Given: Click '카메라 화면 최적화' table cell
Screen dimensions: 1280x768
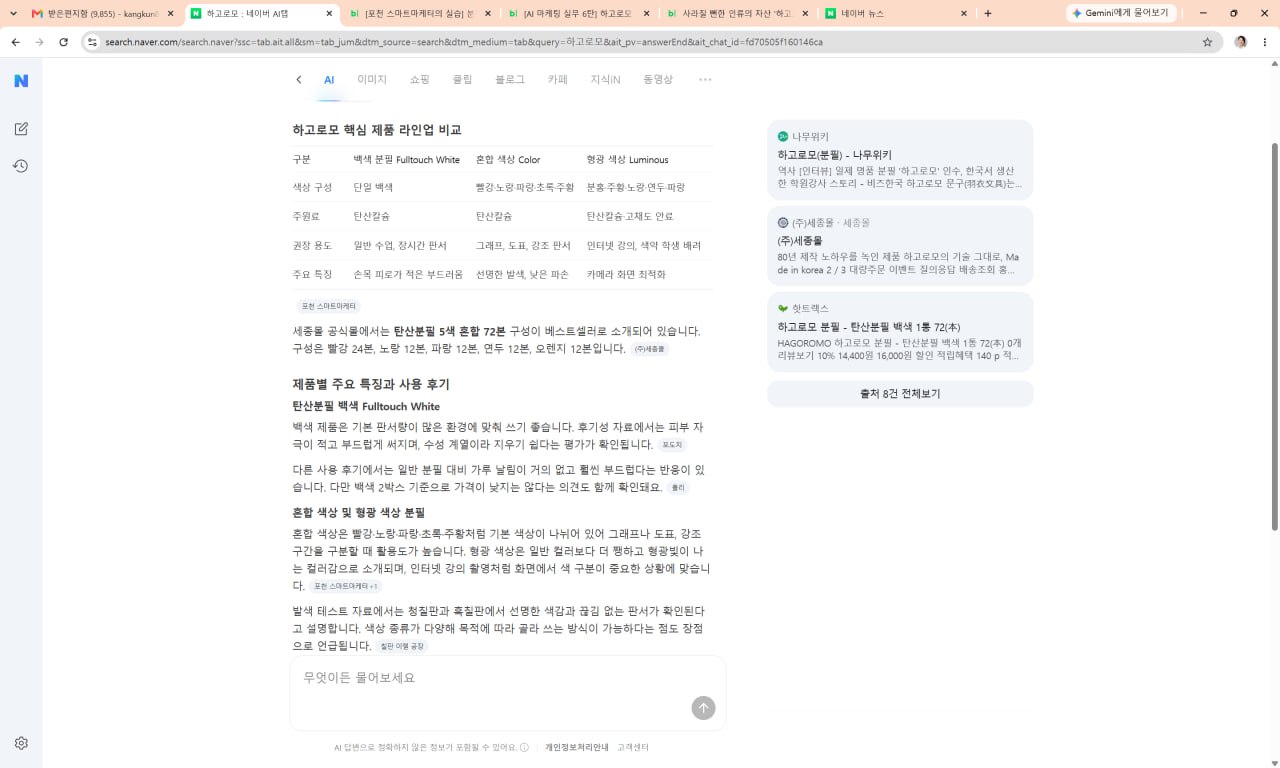Looking at the screenshot, I should pyautogui.click(x=626, y=274).
